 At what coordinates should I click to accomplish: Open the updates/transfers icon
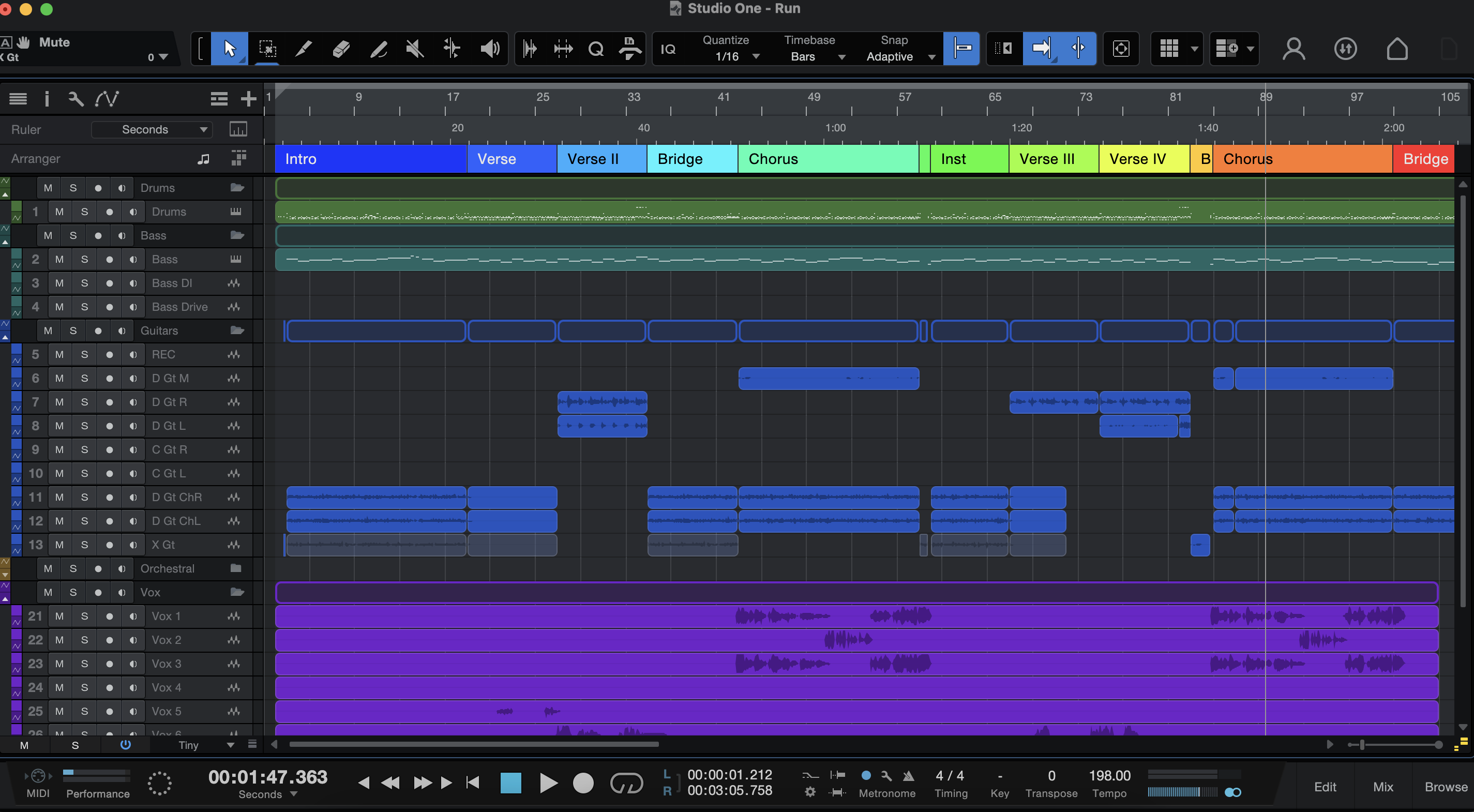[1345, 49]
